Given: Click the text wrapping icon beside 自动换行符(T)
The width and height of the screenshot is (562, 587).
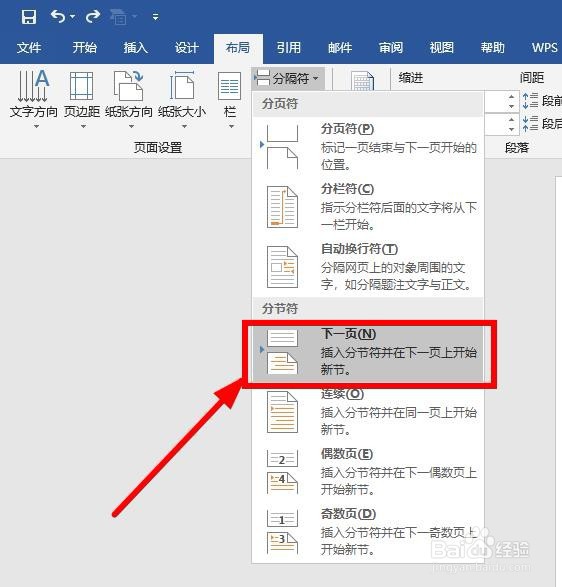Looking at the screenshot, I should click(x=282, y=267).
